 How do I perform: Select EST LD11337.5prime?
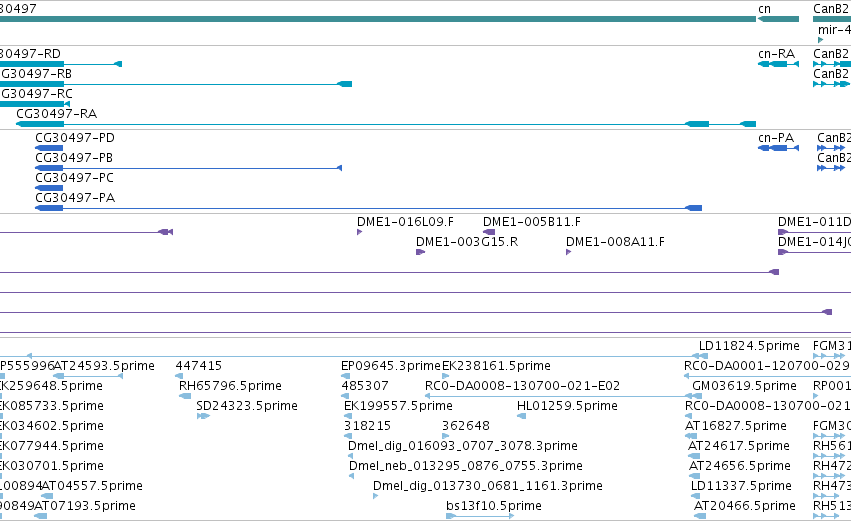coord(697,496)
